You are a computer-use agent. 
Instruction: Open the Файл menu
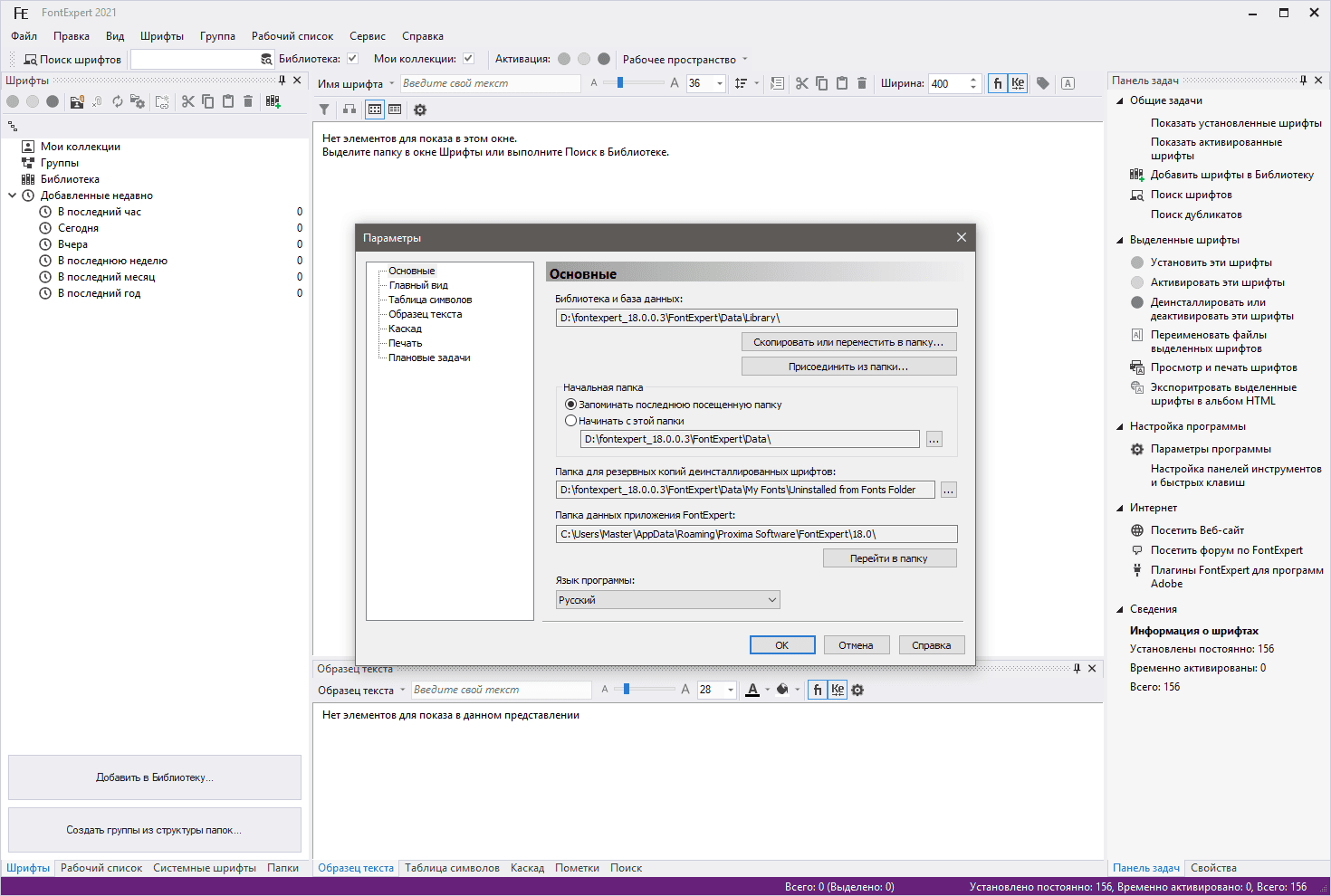[x=24, y=36]
